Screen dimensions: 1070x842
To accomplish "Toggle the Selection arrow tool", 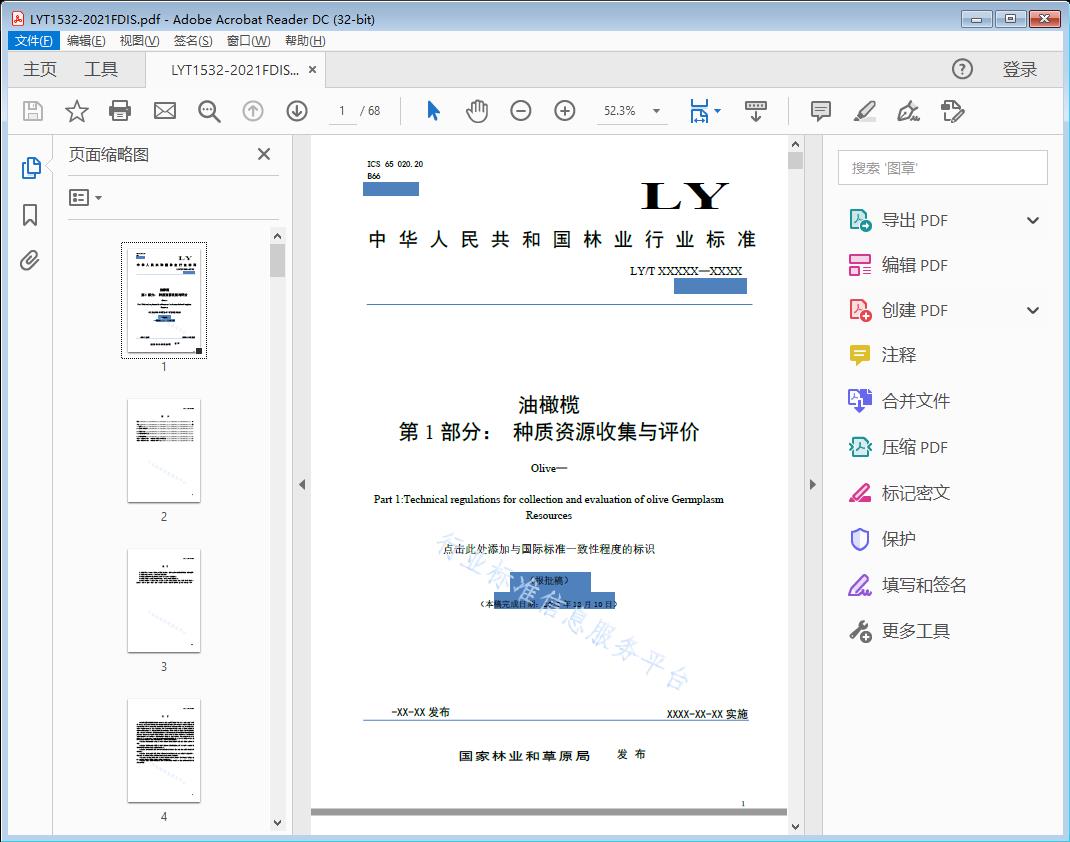I will click(x=433, y=111).
